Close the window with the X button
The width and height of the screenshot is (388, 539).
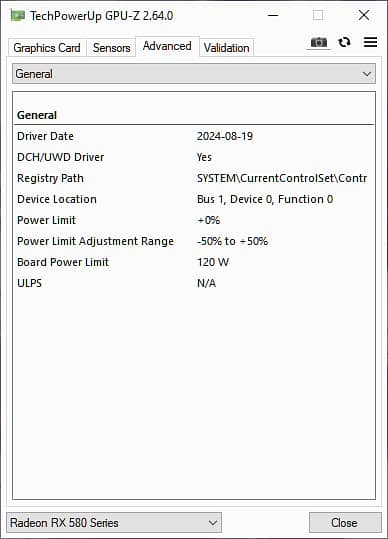tap(364, 15)
